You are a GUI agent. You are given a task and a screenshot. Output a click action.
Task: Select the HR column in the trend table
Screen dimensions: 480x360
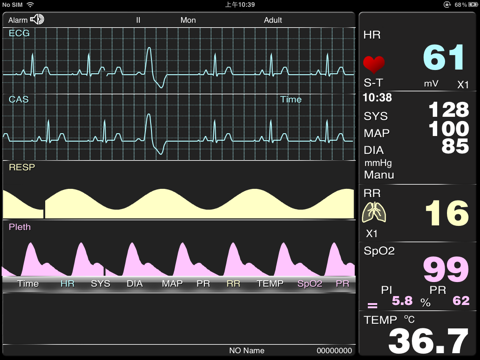[x=67, y=284]
